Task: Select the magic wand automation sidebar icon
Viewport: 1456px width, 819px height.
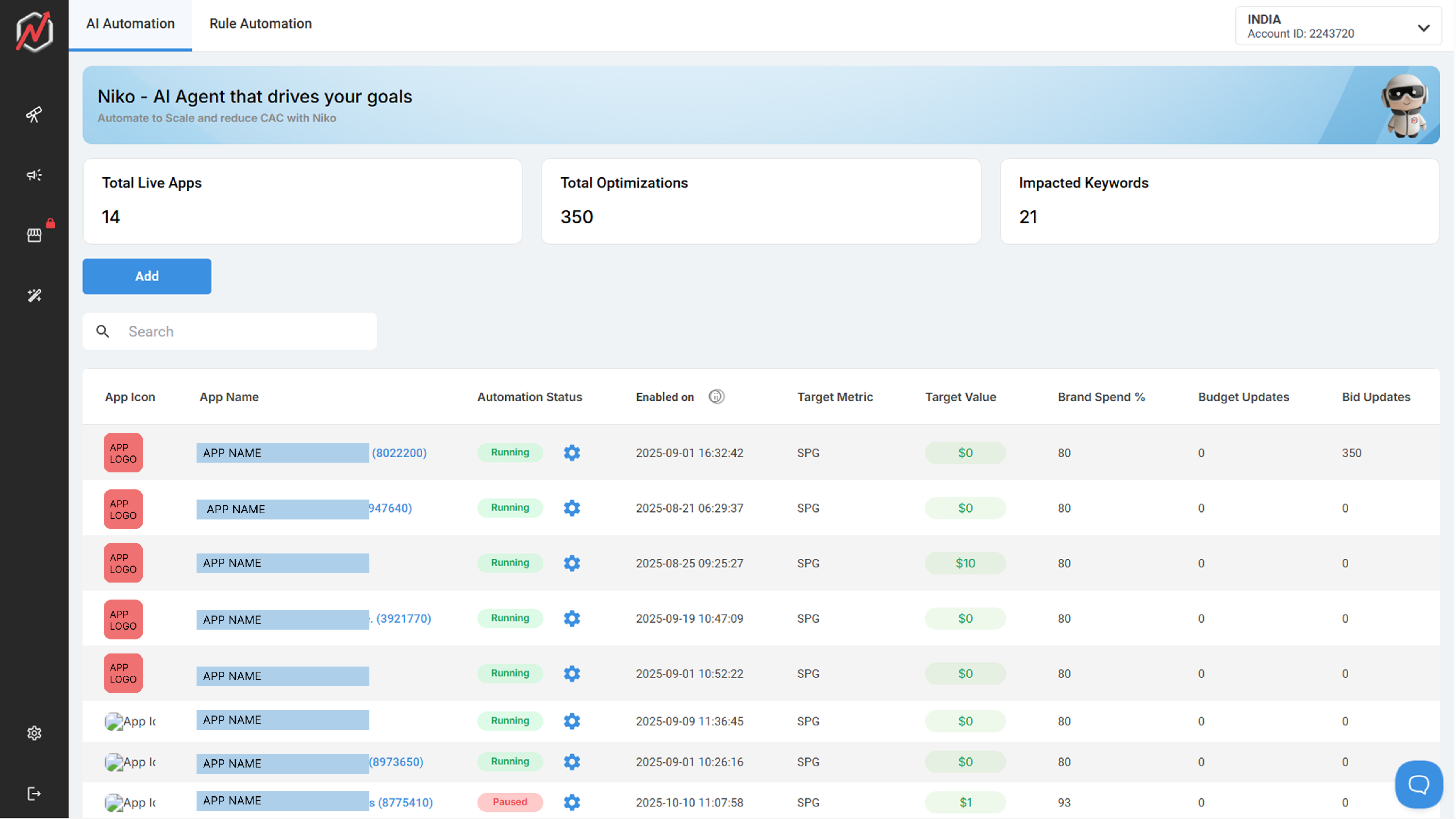Action: tap(34, 296)
